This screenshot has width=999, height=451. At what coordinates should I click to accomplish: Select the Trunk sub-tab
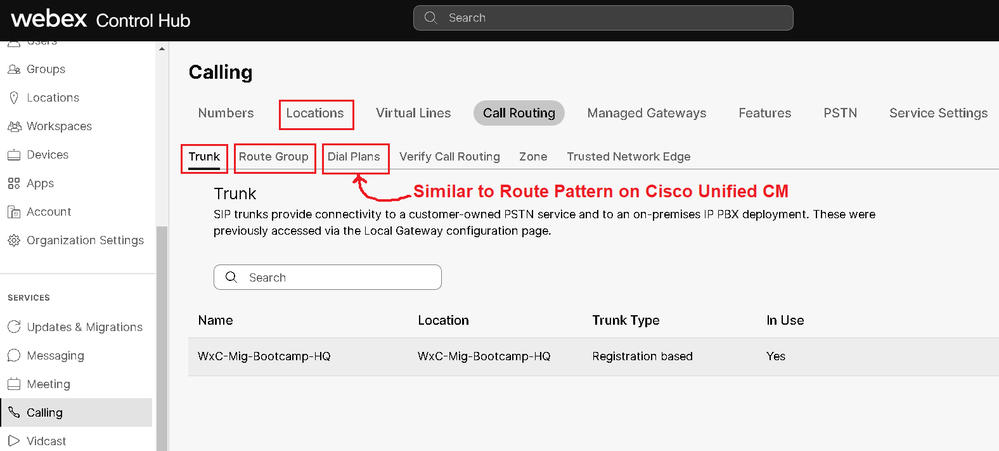pyautogui.click(x=204, y=157)
